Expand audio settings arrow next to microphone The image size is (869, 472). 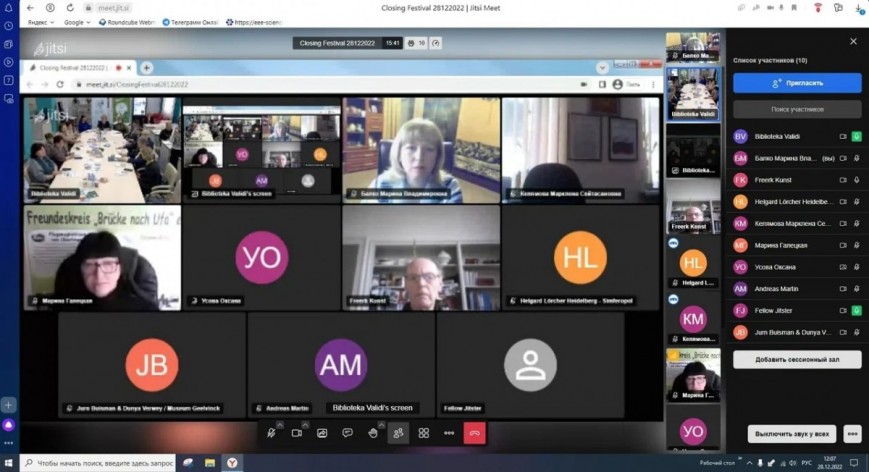pos(281,424)
